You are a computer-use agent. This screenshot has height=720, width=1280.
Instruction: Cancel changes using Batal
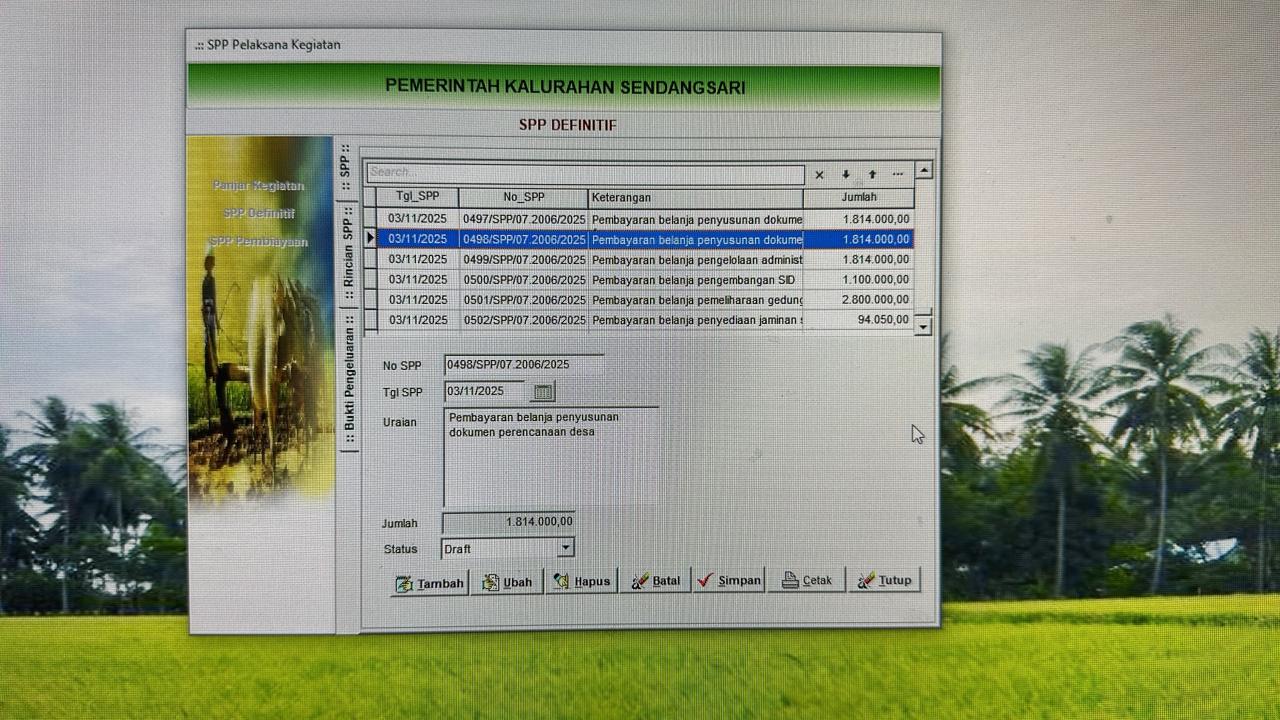click(x=655, y=581)
